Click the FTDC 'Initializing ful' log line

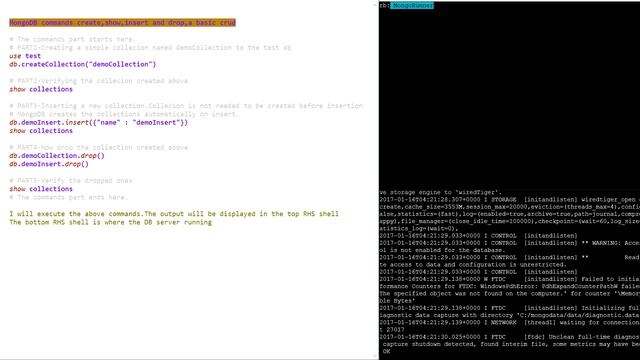[x=509, y=308]
